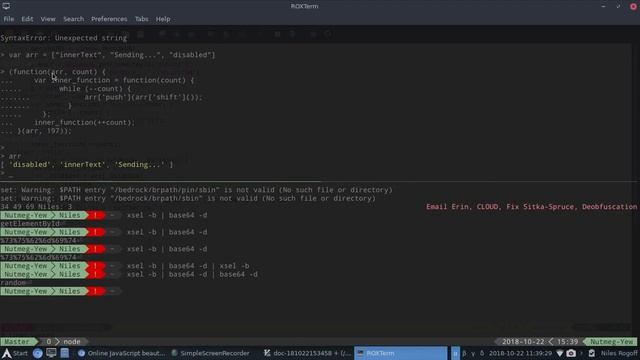
Task: Select the delta workspace in pager
Action: coord(482,353)
